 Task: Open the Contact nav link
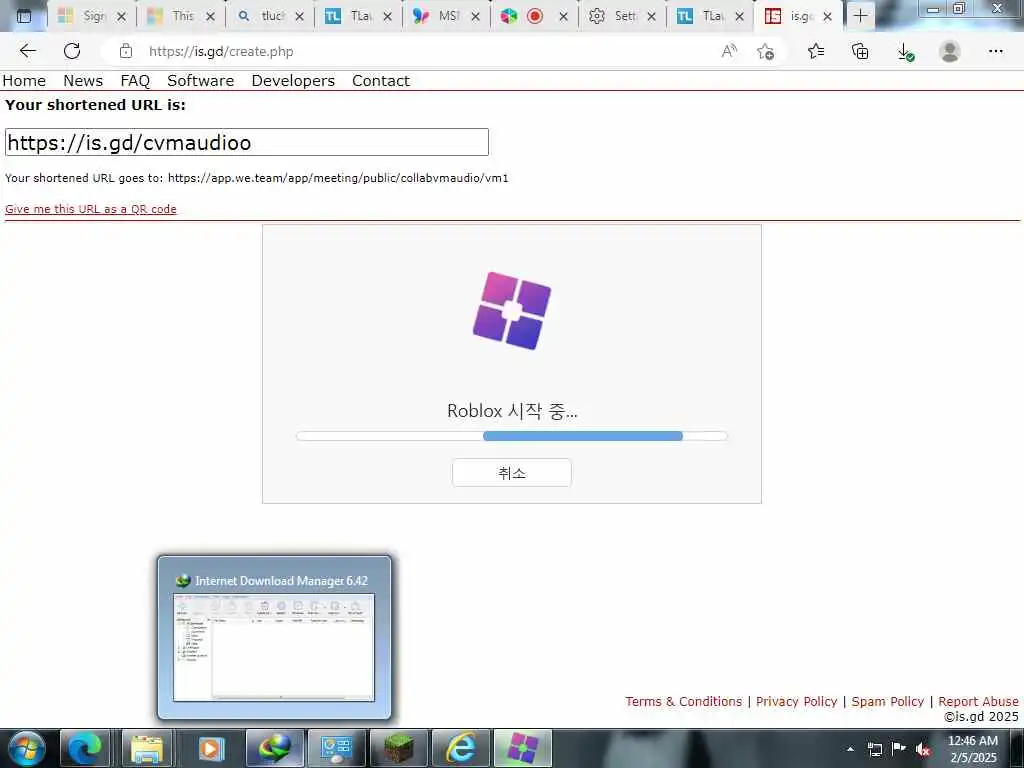point(381,80)
